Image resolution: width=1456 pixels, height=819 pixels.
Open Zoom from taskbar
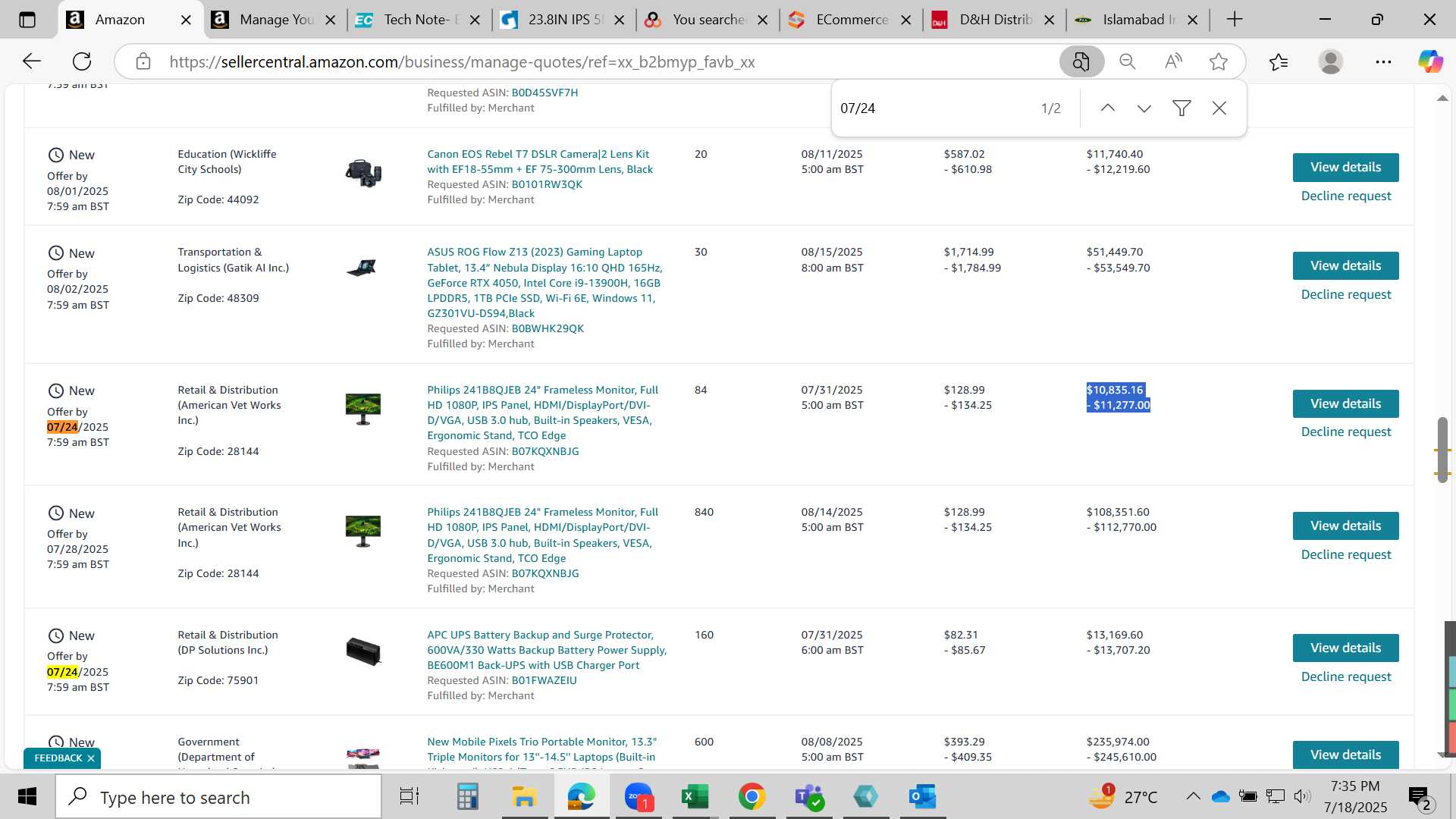click(x=639, y=796)
